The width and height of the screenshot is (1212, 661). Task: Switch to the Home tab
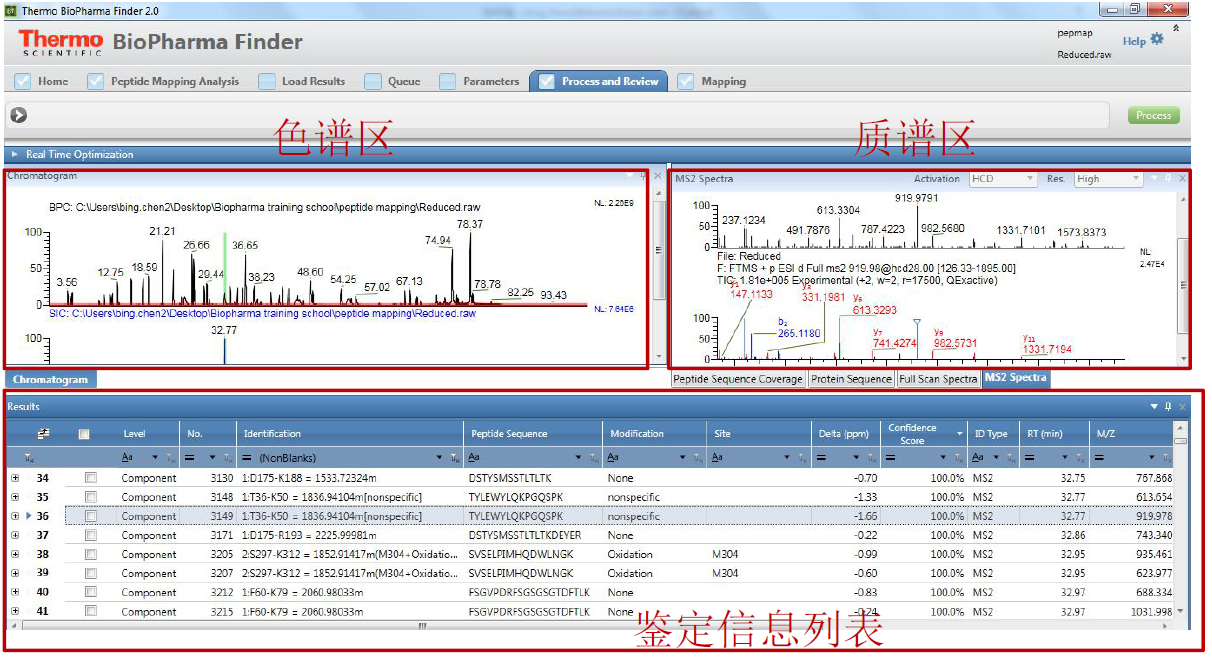point(44,81)
